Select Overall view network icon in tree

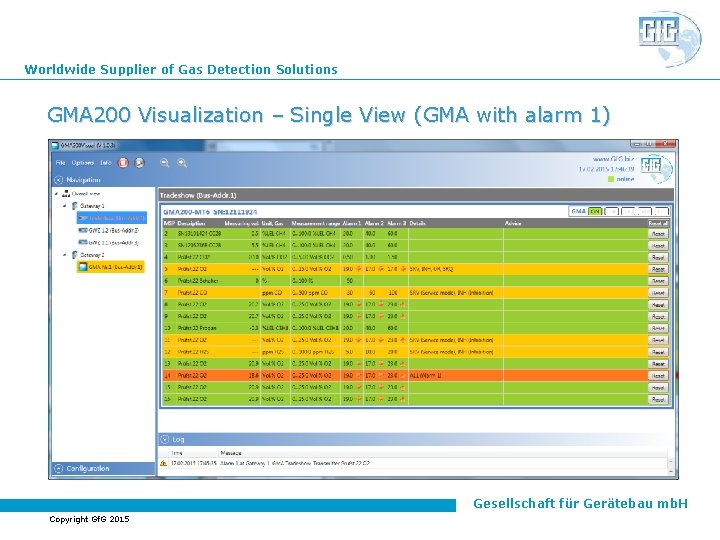[66, 194]
